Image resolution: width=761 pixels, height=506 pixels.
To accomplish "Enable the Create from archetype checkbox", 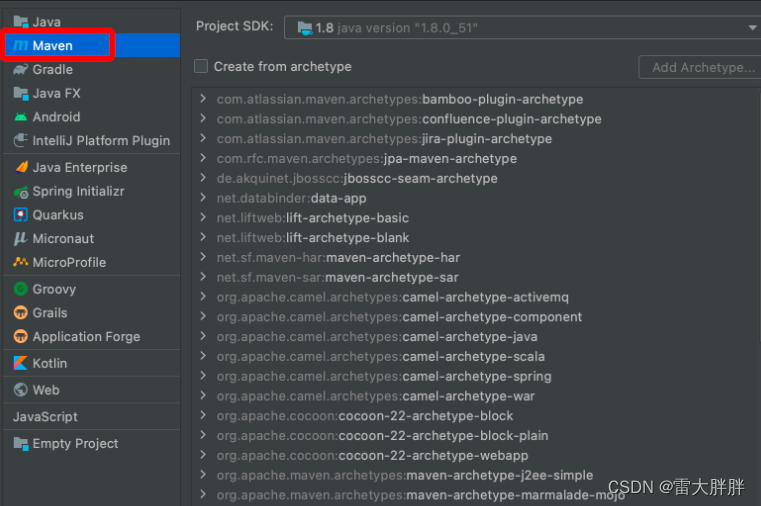I will (x=201, y=66).
